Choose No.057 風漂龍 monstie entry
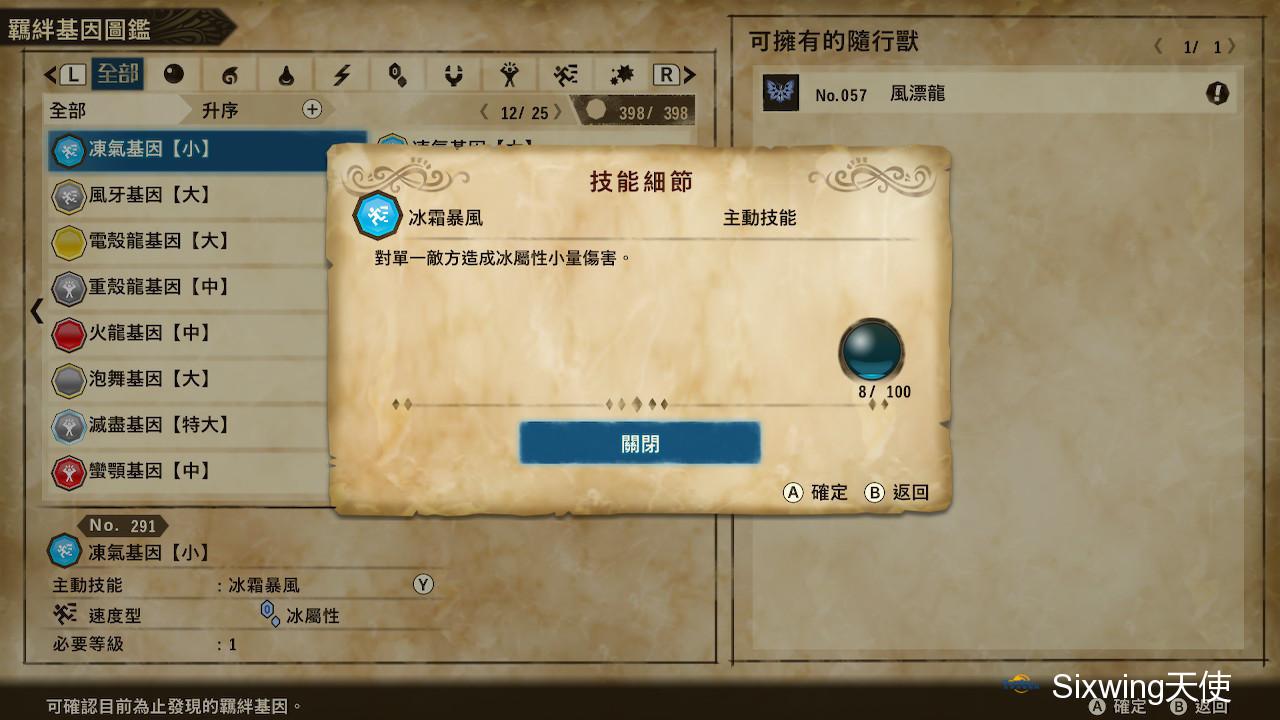This screenshot has width=1280, height=720. [x=995, y=94]
